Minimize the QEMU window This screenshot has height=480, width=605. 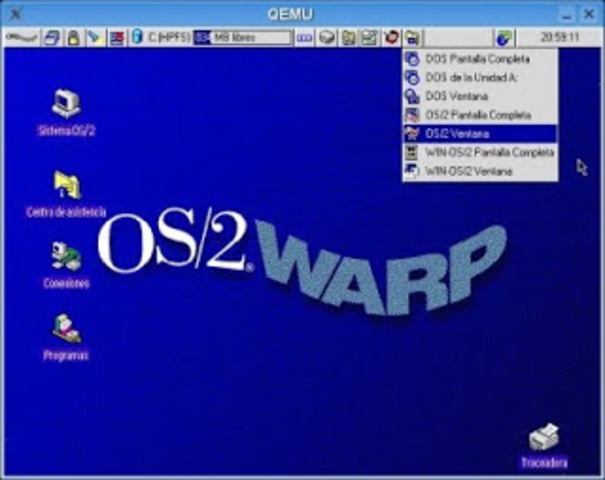566,15
